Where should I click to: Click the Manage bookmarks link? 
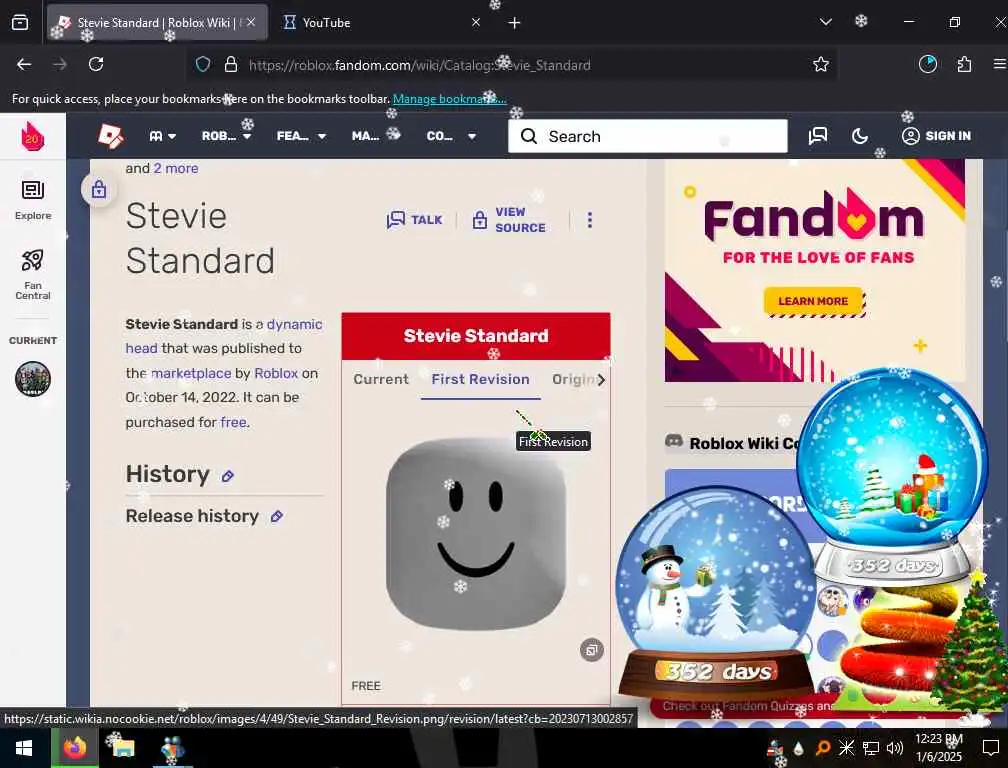[x=449, y=99]
